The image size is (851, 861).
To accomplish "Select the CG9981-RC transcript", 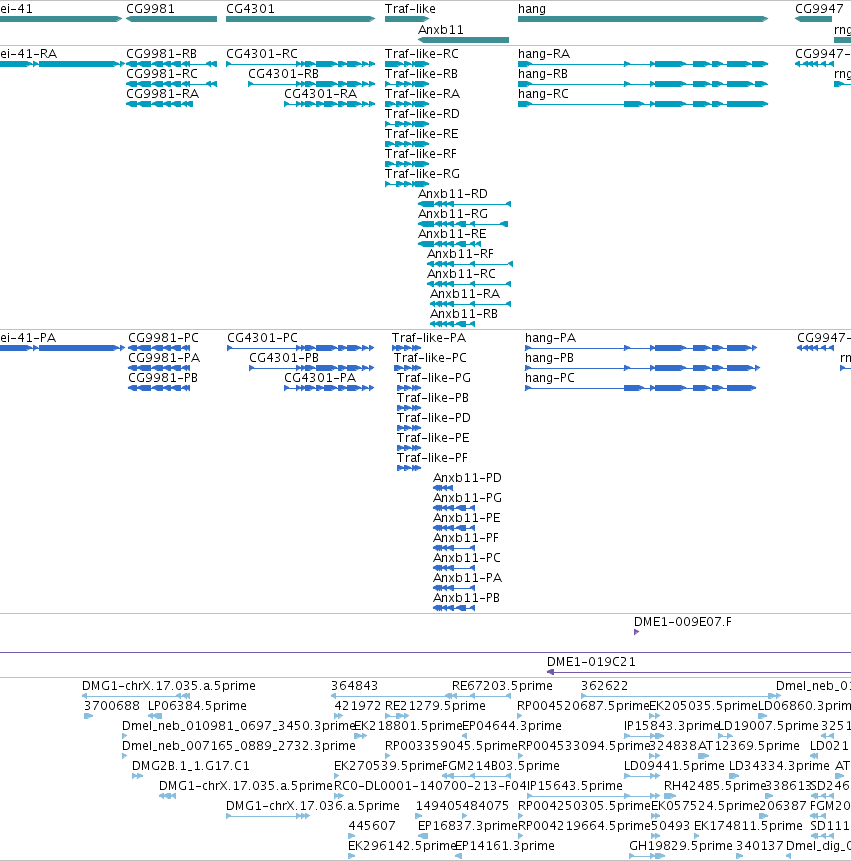I will point(171,84).
